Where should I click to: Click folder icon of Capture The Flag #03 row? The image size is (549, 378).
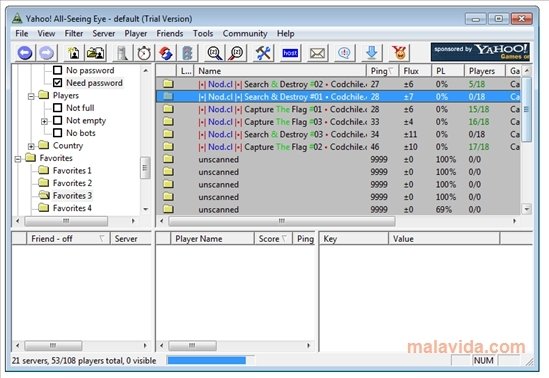coord(168,122)
